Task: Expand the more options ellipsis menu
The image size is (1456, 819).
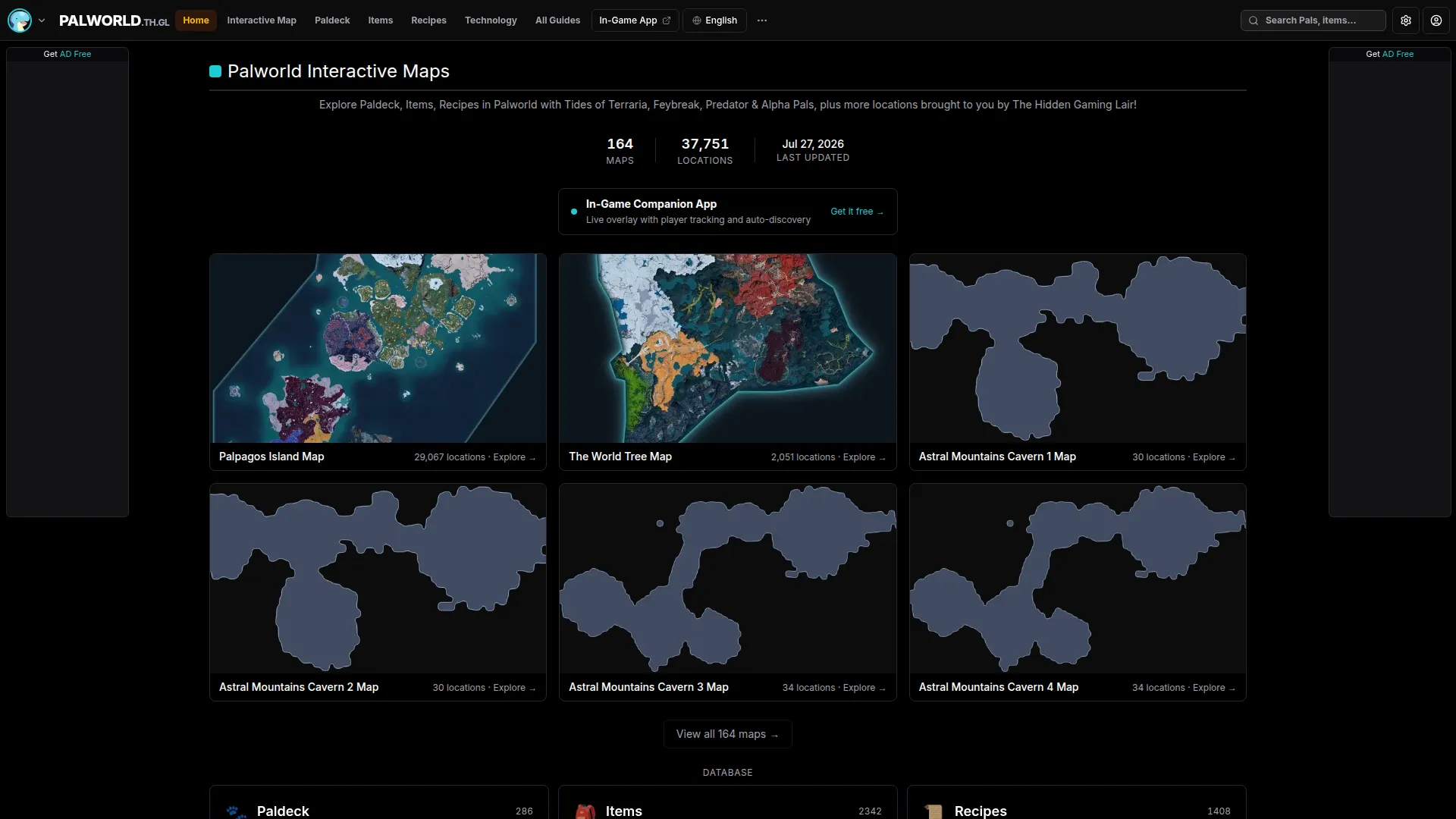Action: point(762,20)
